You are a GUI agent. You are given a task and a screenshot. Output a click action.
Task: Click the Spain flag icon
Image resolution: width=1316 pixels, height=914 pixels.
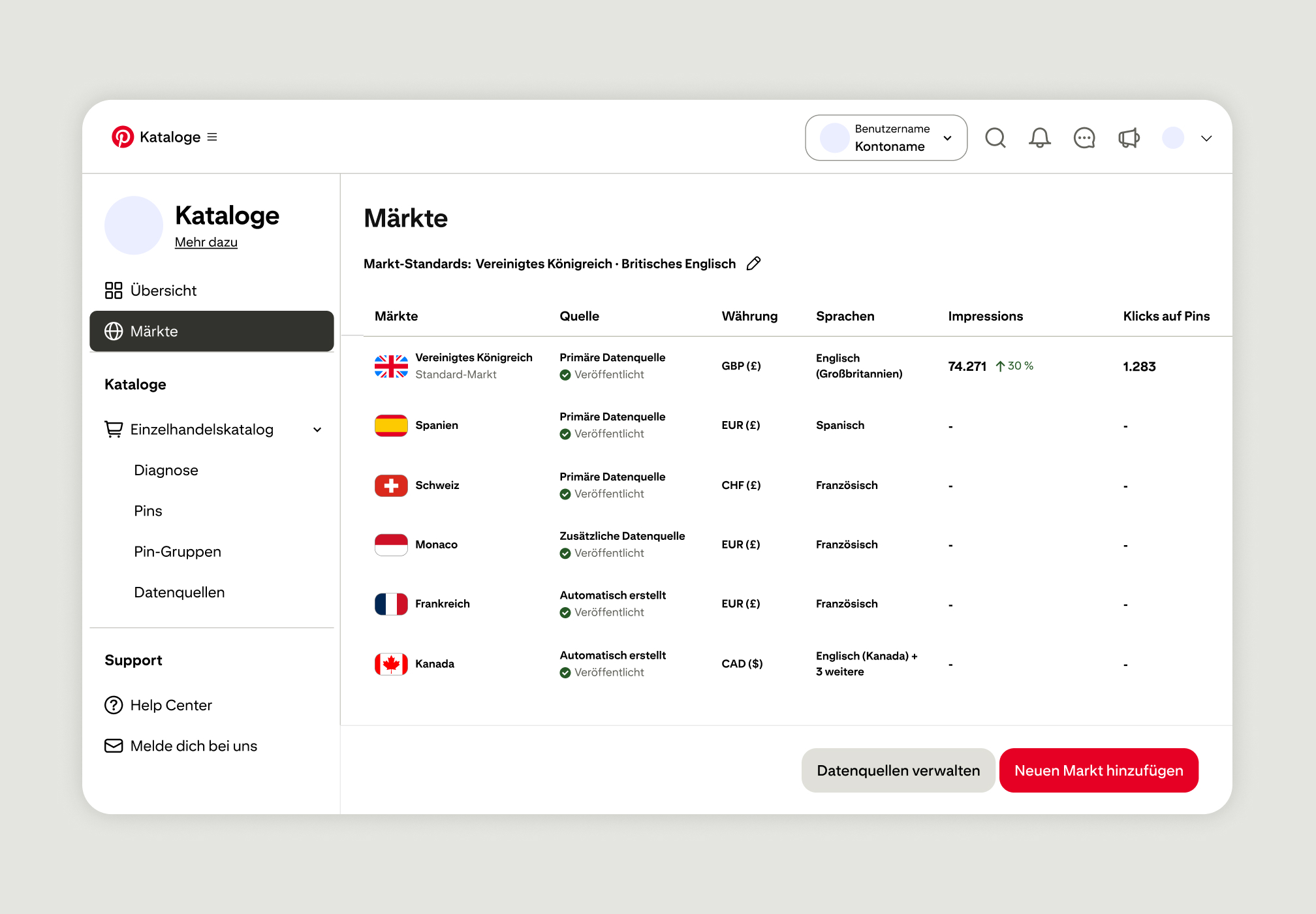pos(391,426)
